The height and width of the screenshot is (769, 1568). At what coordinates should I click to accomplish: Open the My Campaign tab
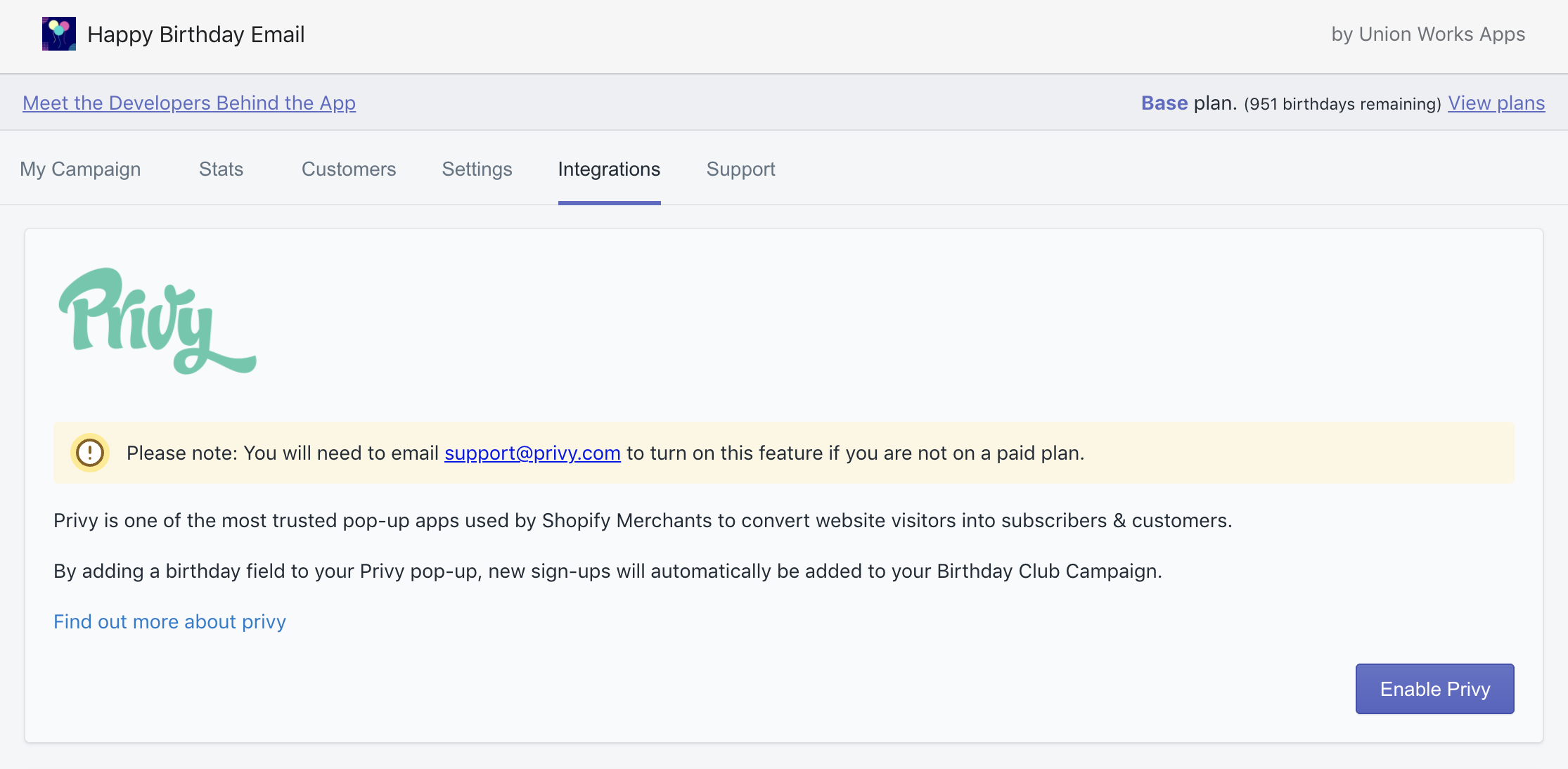tap(80, 169)
